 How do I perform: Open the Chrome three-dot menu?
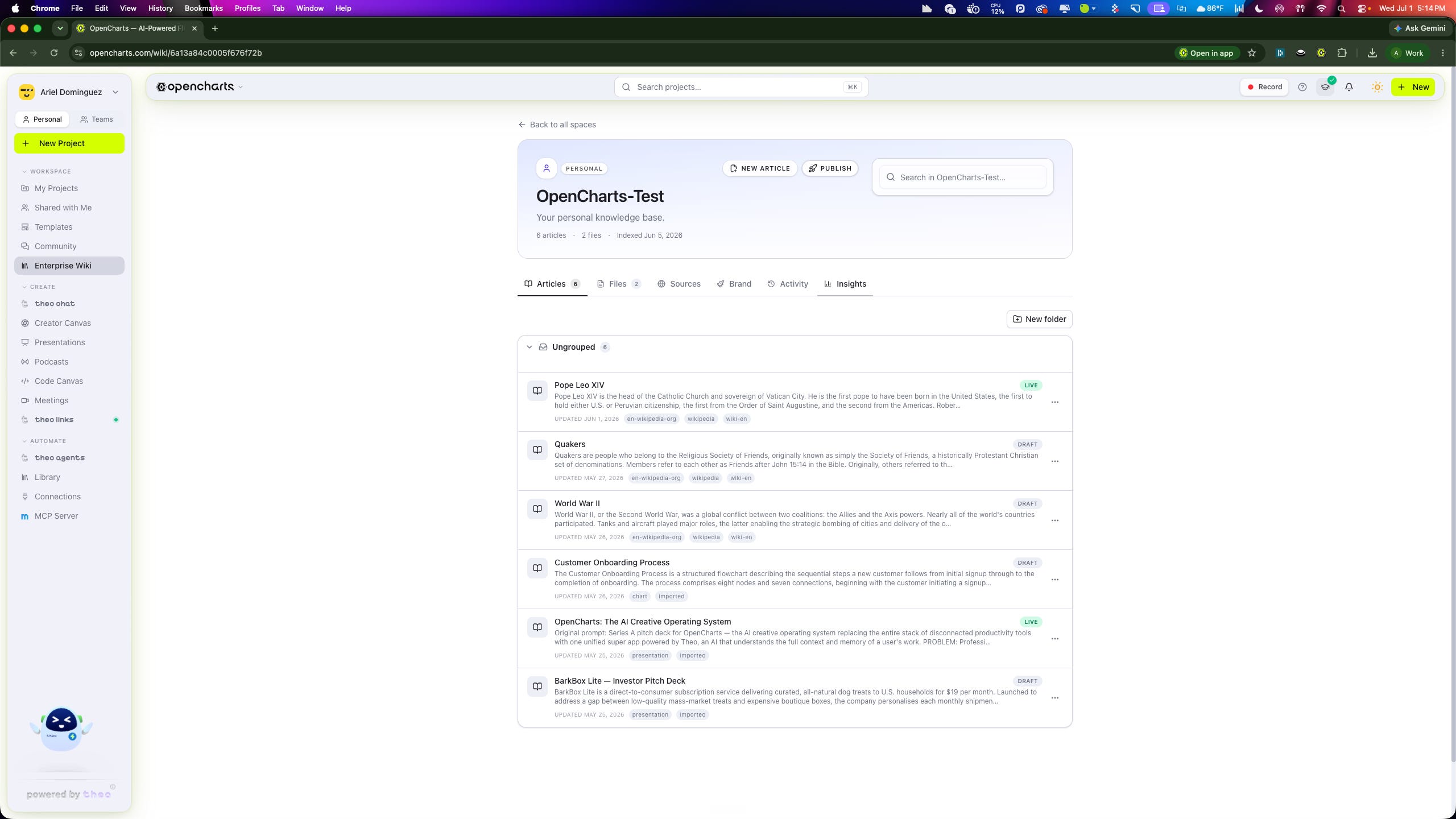pos(1443,53)
